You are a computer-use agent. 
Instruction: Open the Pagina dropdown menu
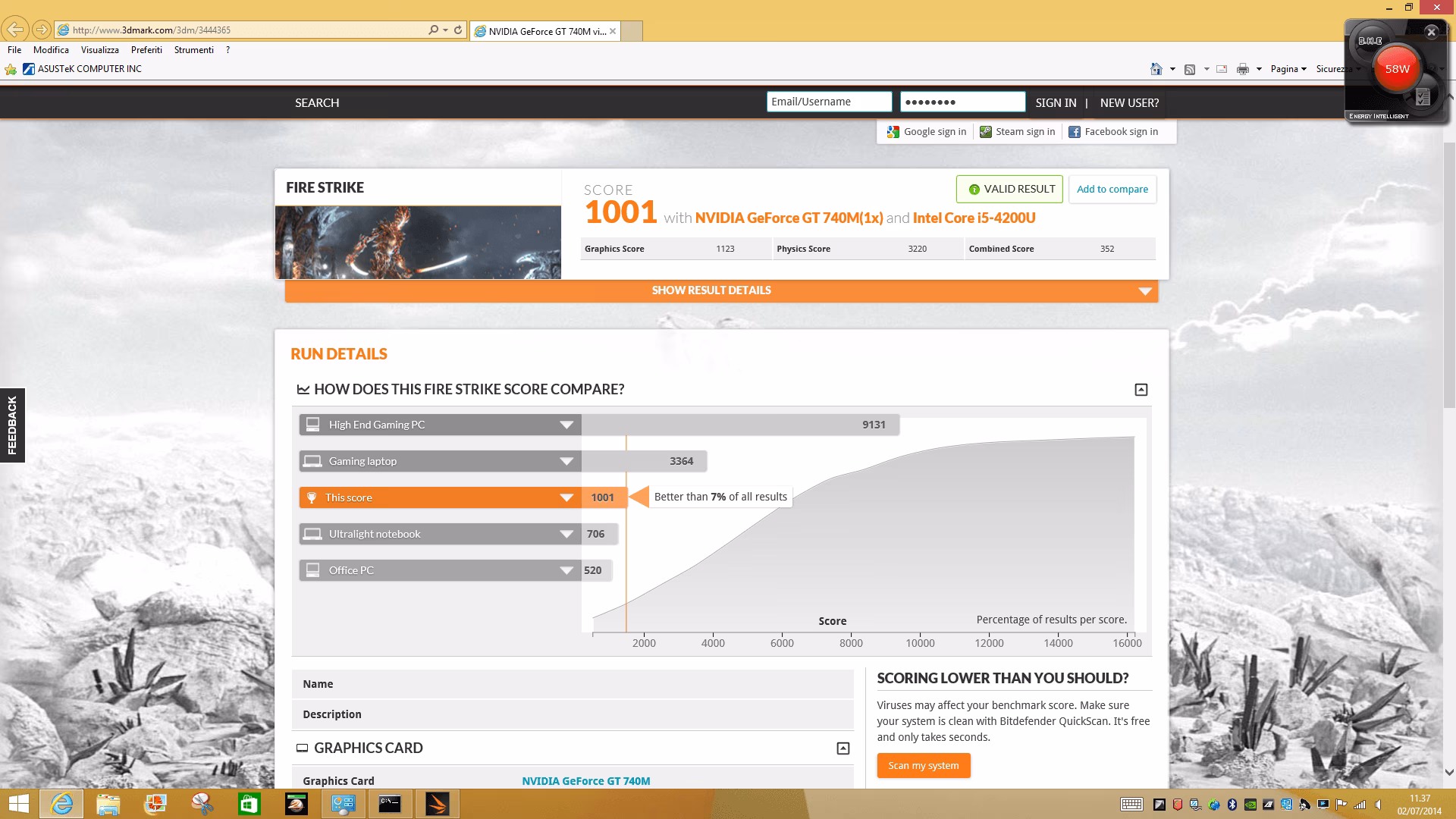click(1288, 69)
